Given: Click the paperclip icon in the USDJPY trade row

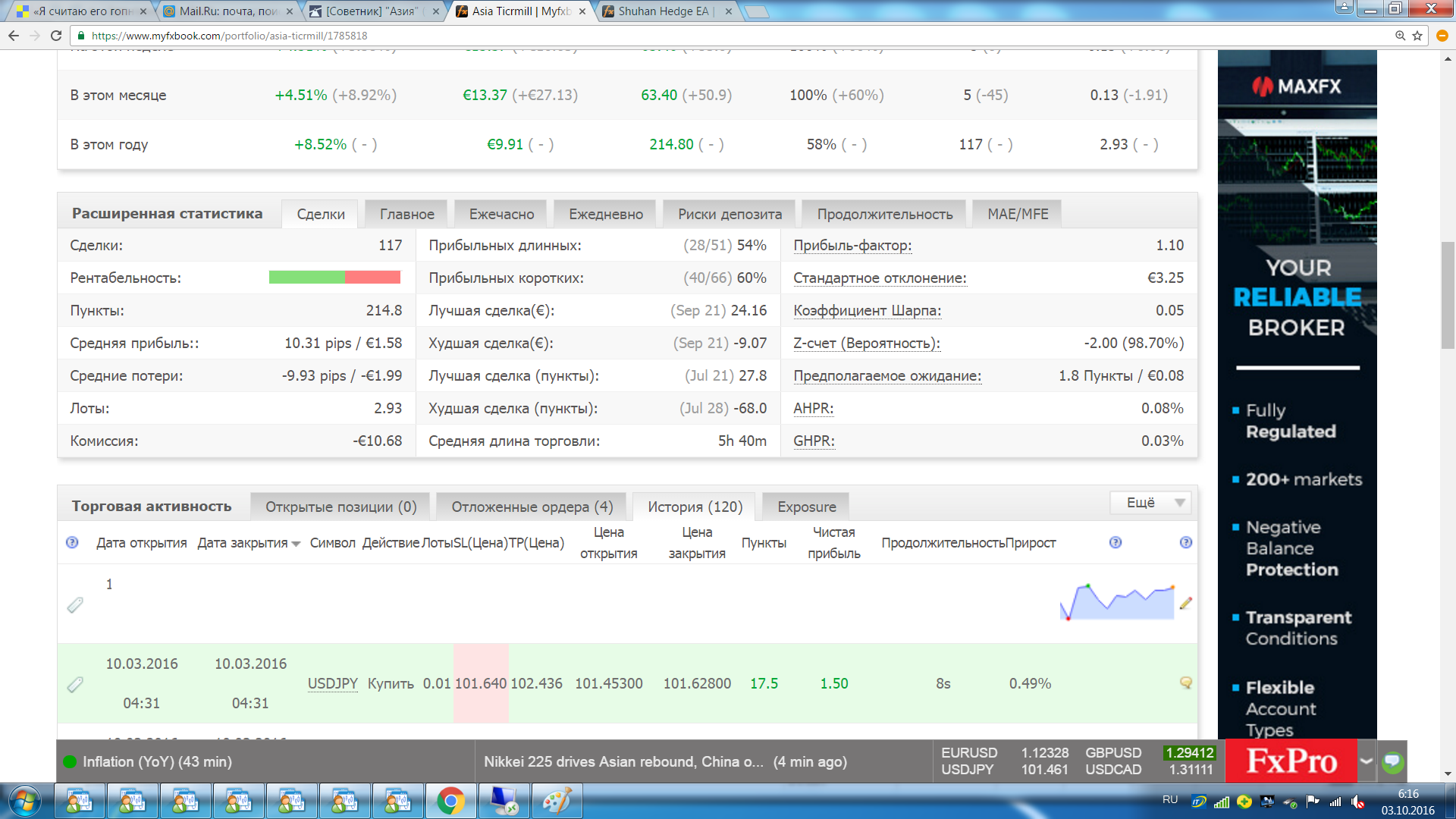Looking at the screenshot, I should click(x=75, y=684).
